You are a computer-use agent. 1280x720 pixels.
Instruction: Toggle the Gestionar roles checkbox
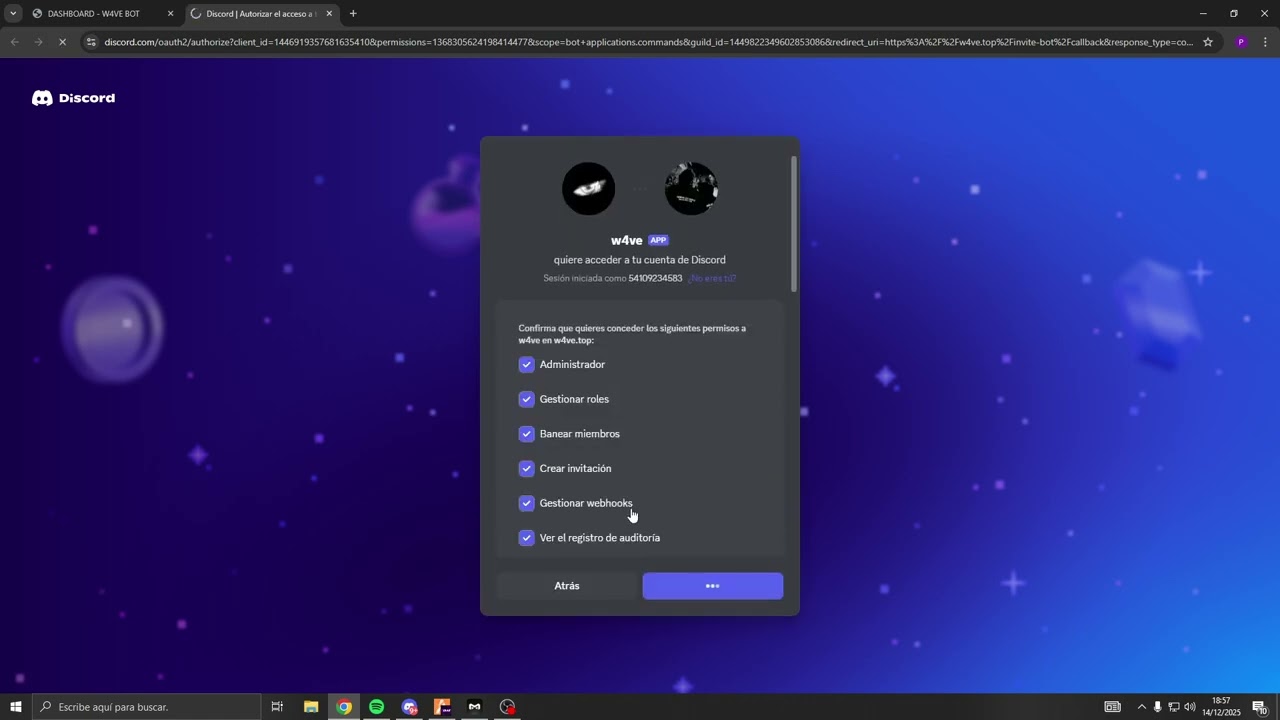pos(526,399)
